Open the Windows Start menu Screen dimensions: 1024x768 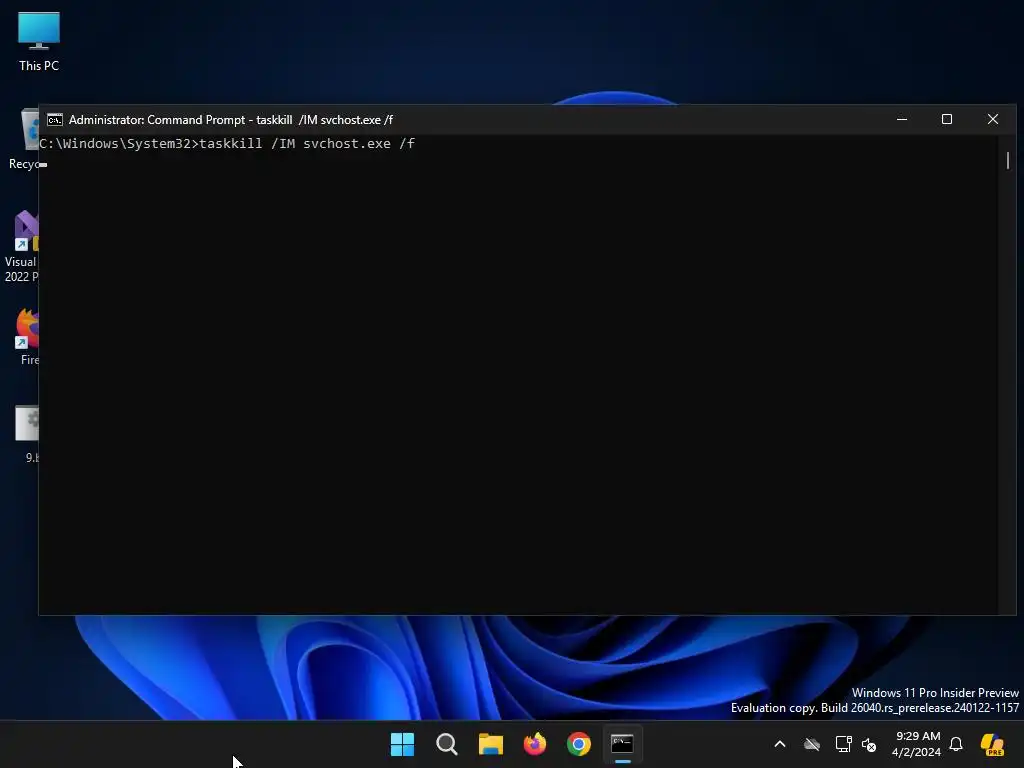tap(402, 744)
